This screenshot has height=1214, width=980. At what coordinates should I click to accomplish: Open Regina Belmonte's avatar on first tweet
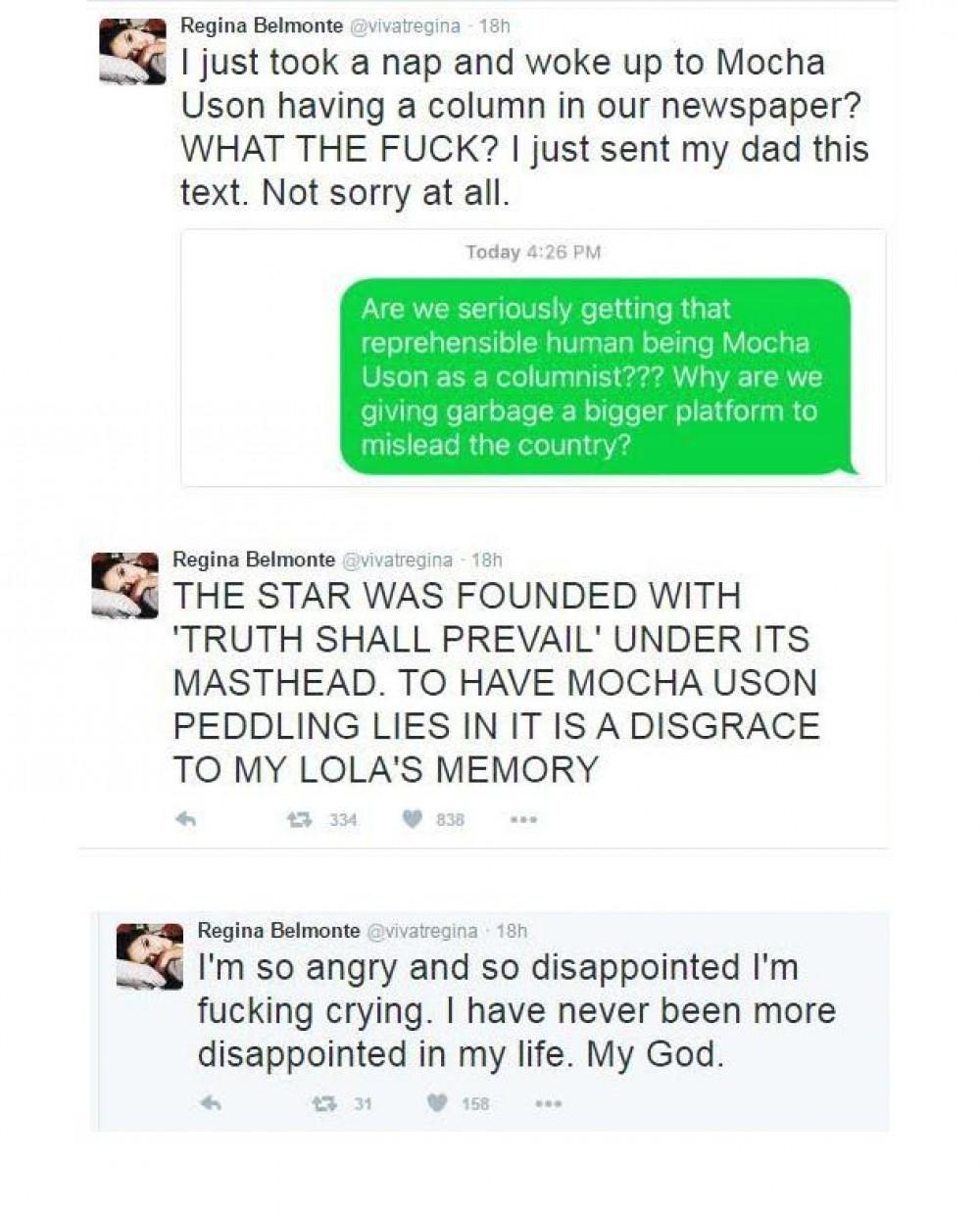point(133,51)
